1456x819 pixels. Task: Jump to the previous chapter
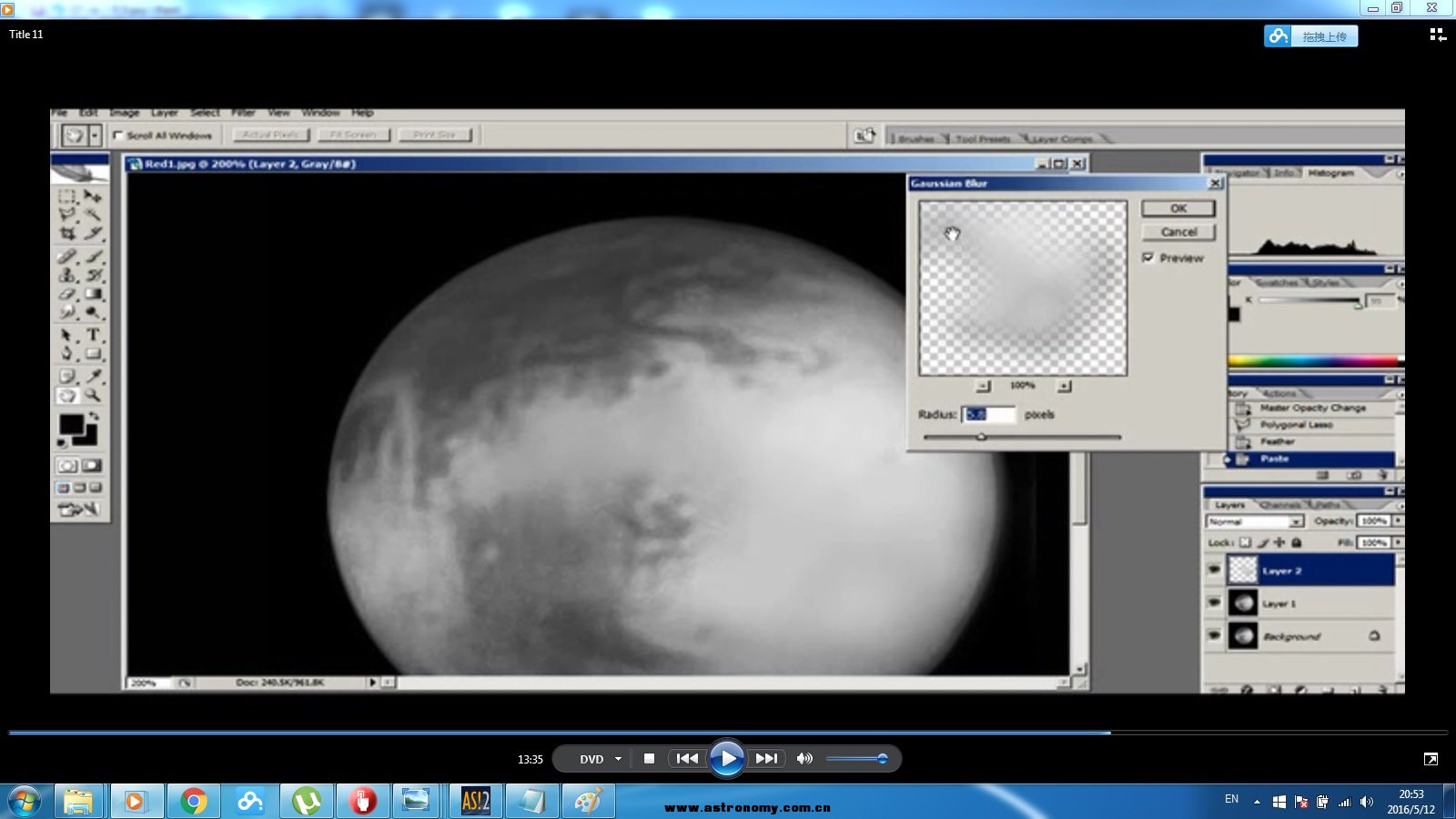687,758
